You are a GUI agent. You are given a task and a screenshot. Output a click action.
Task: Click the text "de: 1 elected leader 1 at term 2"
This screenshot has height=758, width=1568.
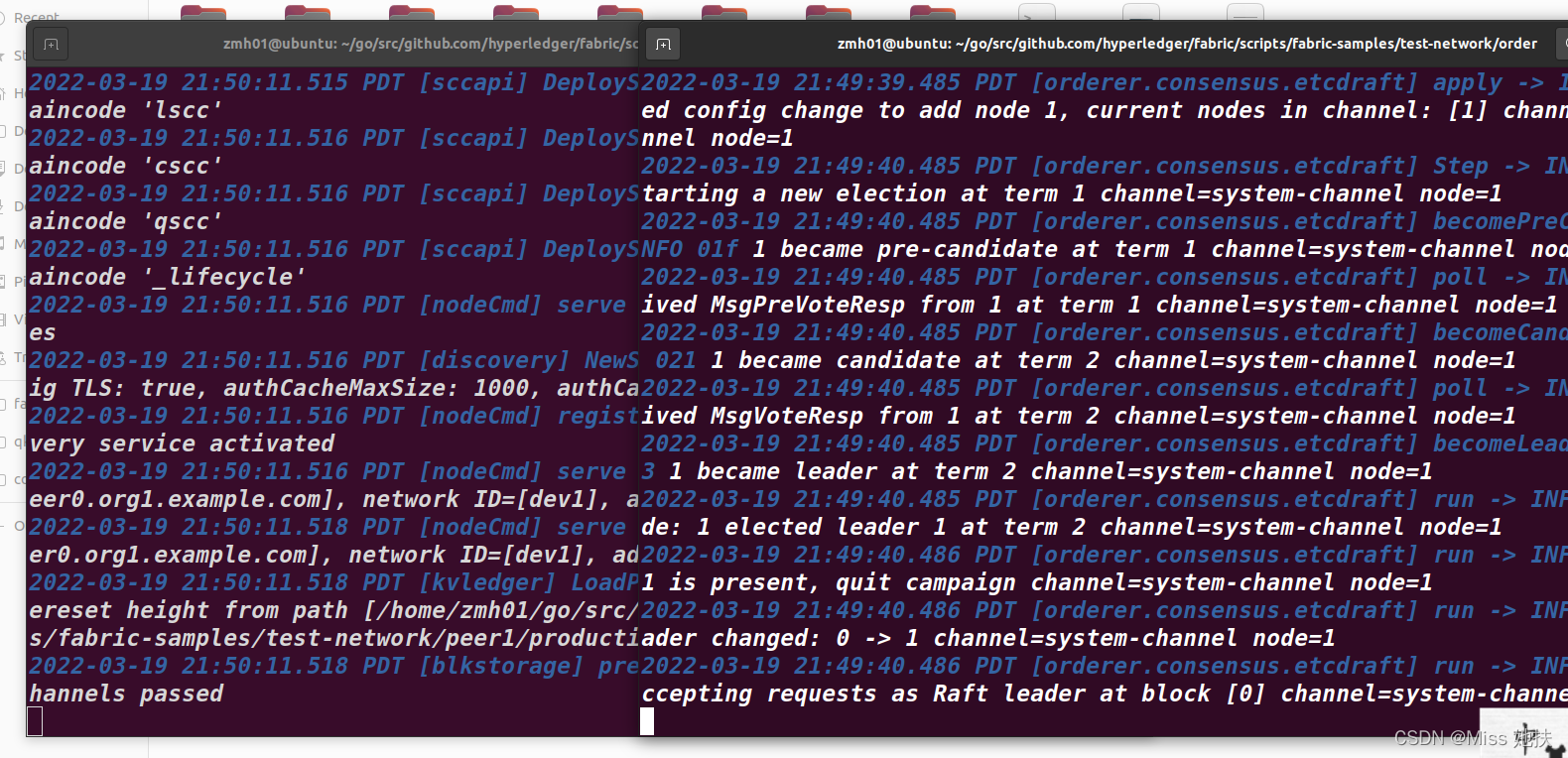point(863,527)
